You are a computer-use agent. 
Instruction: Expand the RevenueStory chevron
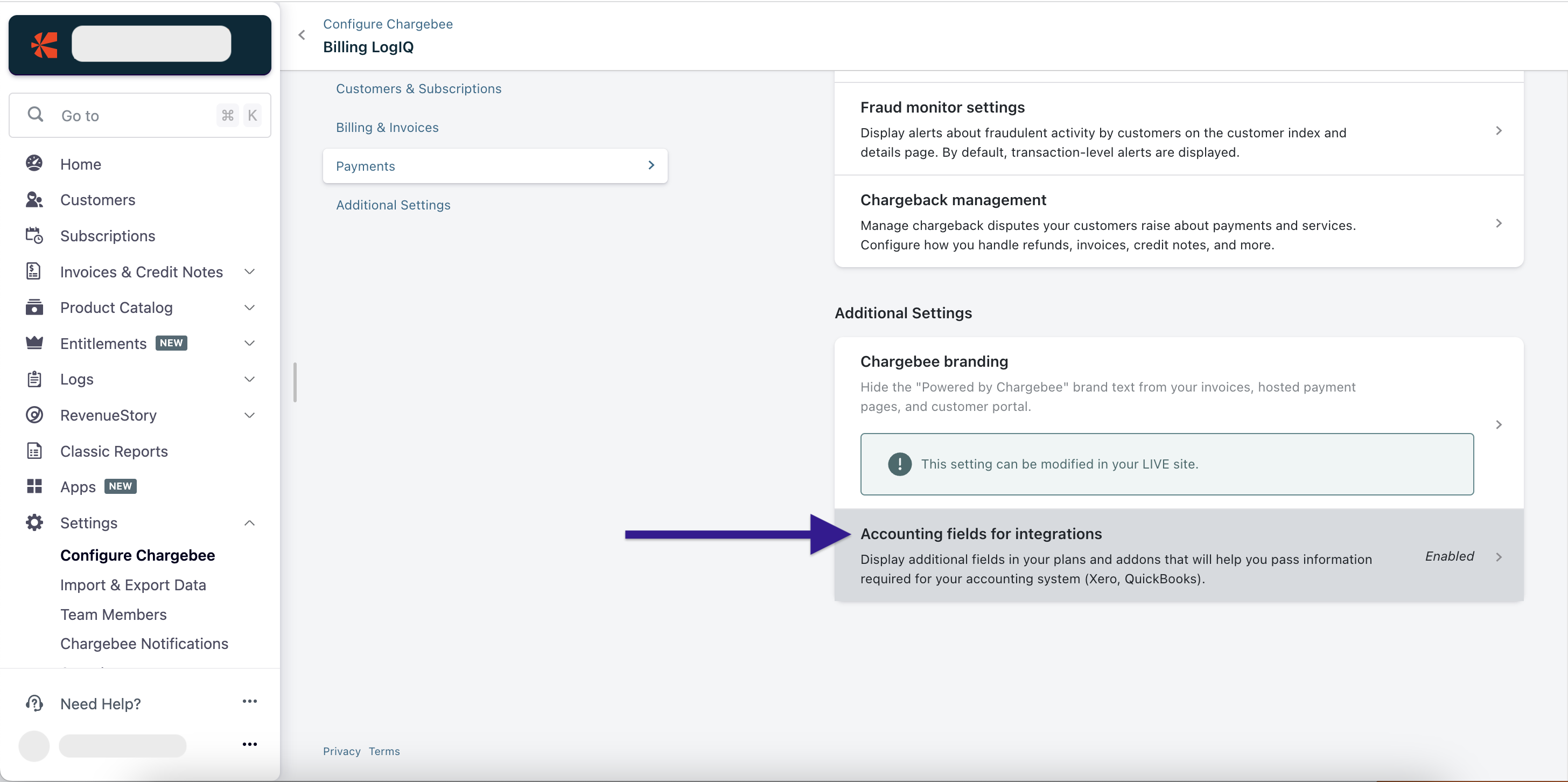pos(249,415)
